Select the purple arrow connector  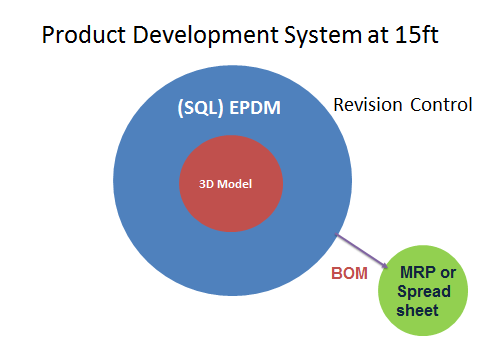point(362,251)
